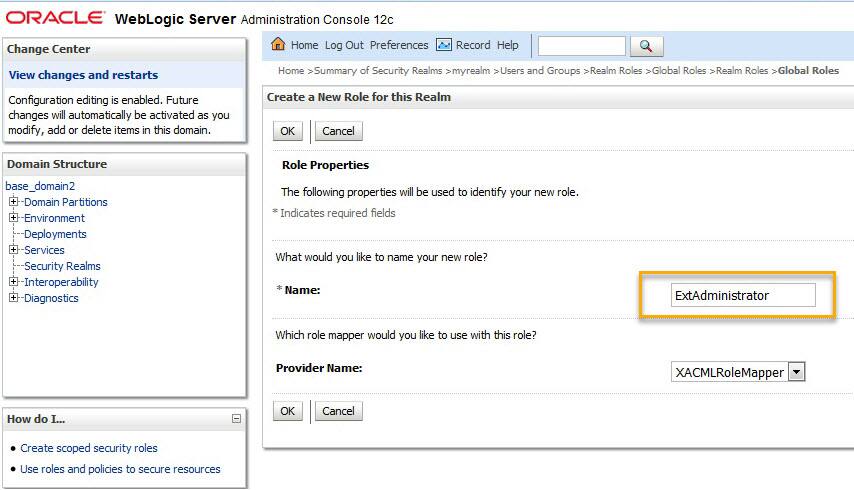Expand the Diagnostics tree node
The width and height of the screenshot is (854, 490).
[x=13, y=298]
